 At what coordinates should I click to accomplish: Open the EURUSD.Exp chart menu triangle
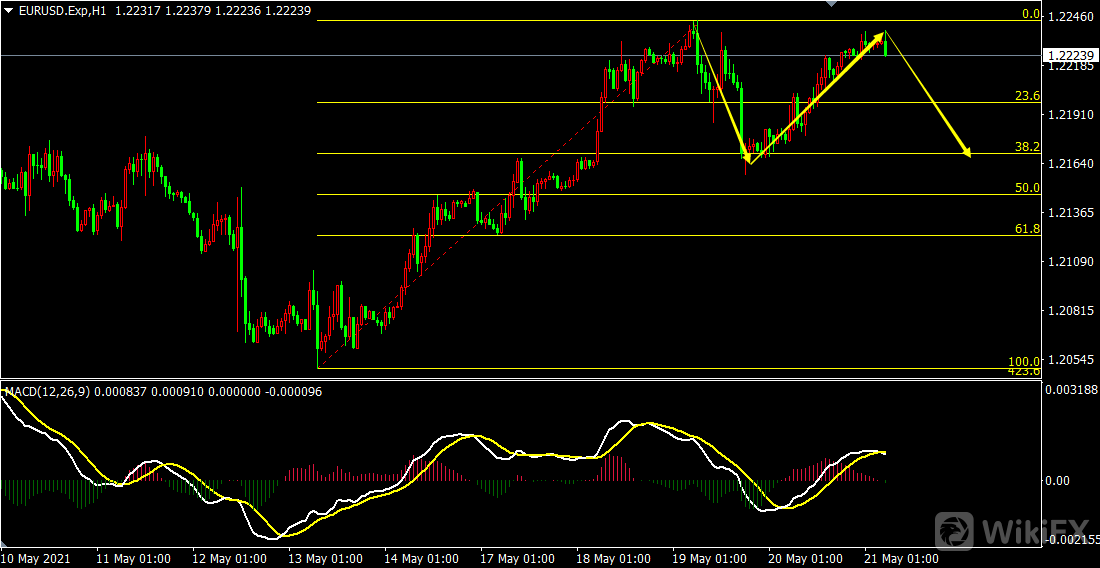[x=9, y=10]
